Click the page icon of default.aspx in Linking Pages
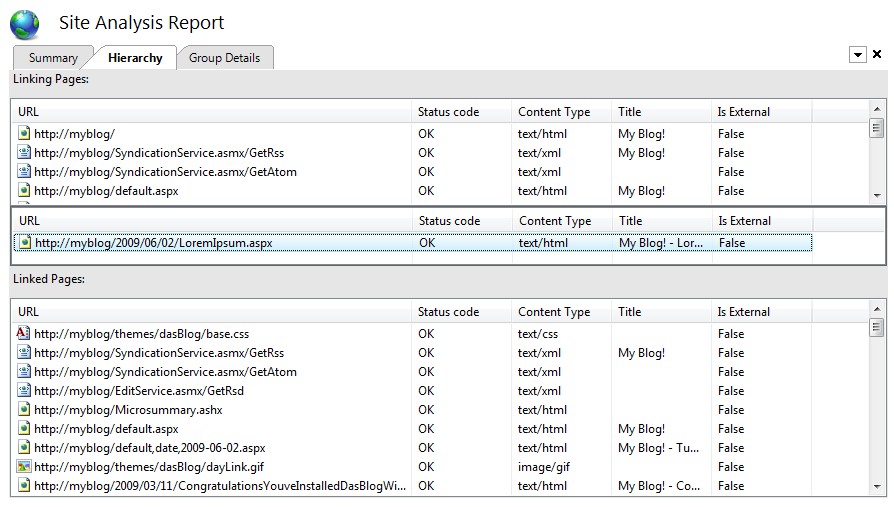Screen dimensions: 894x507 click(24, 190)
